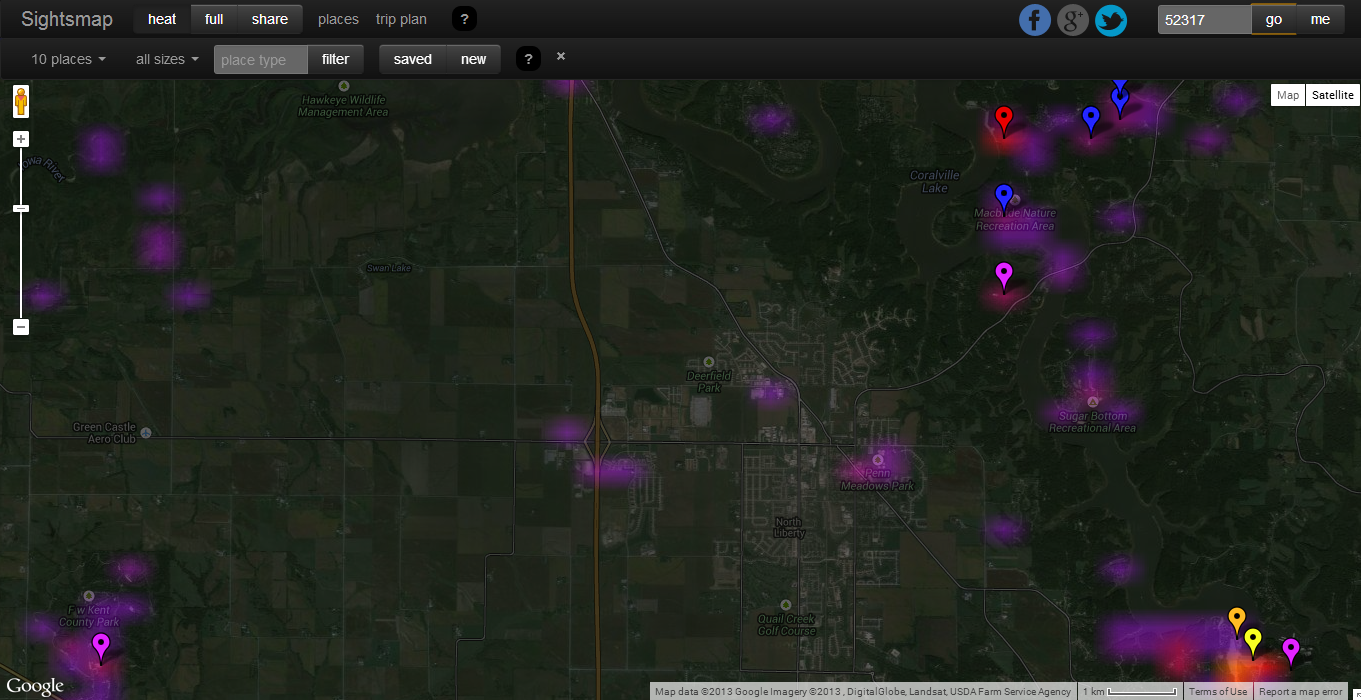Open the all sizes dropdown
Viewport: 1361px width, 700px height.
[167, 59]
